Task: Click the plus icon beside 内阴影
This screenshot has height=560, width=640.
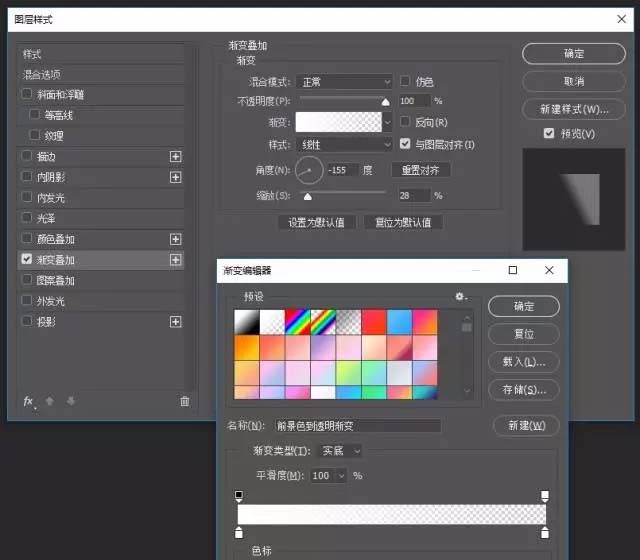Action: [176, 177]
